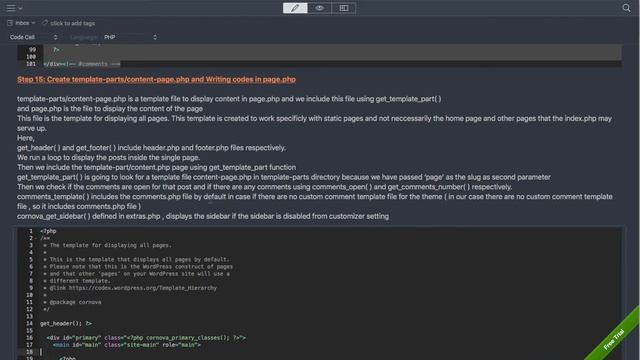Viewport: 640px width, 360px height.
Task: Click the line number 99 in upper code cell
Action: pos(32,50)
